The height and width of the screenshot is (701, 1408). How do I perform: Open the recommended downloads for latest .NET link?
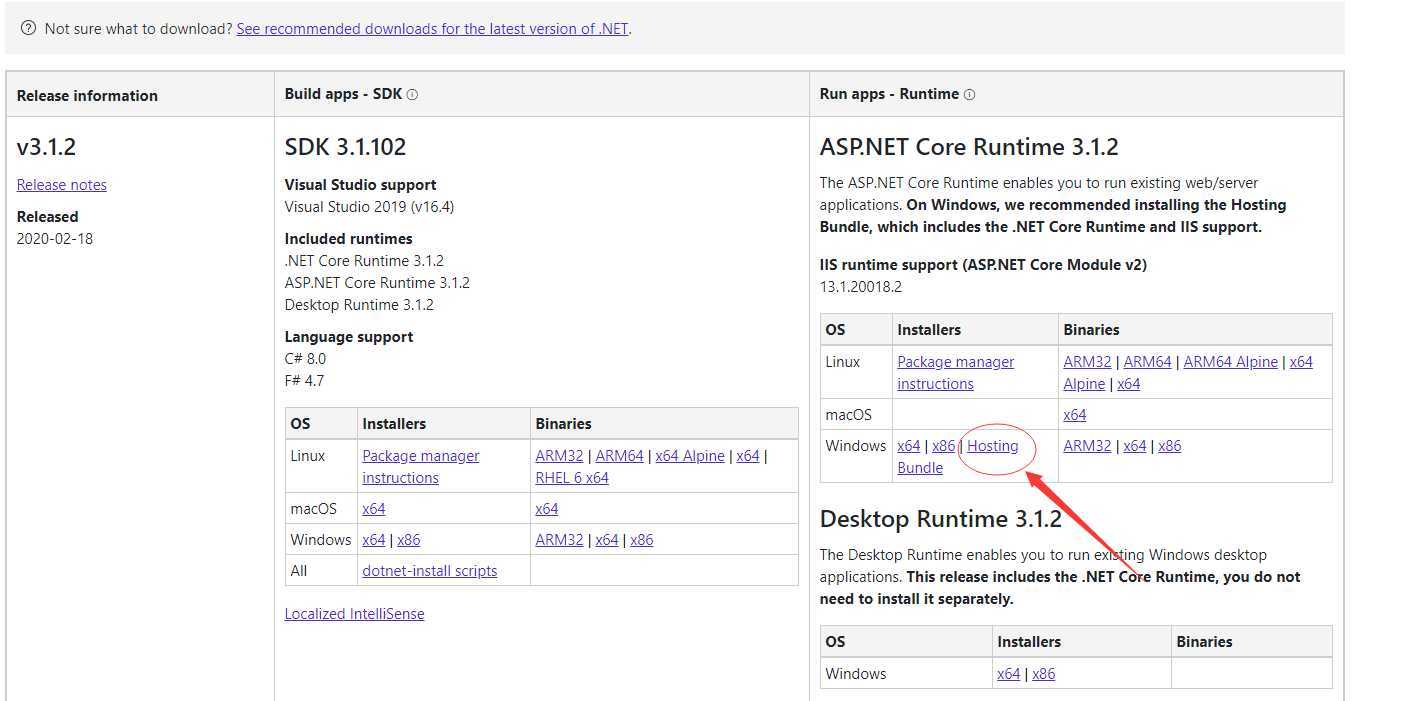pos(432,28)
